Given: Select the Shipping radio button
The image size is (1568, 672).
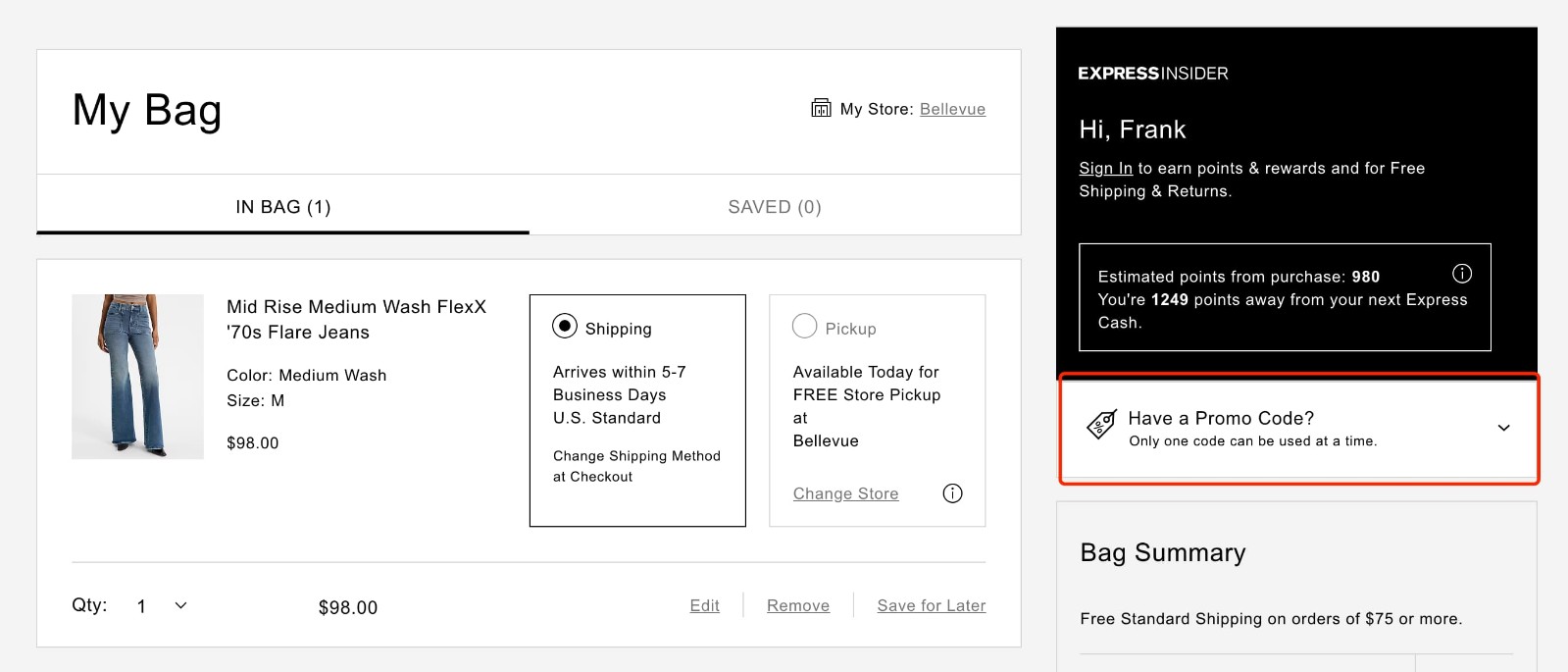Looking at the screenshot, I should point(565,326).
